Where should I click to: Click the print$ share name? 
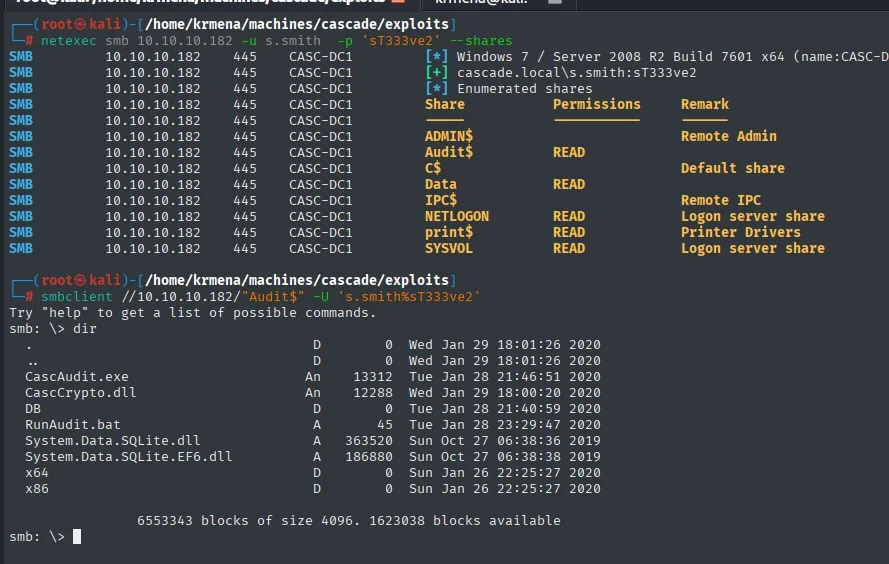coord(449,232)
